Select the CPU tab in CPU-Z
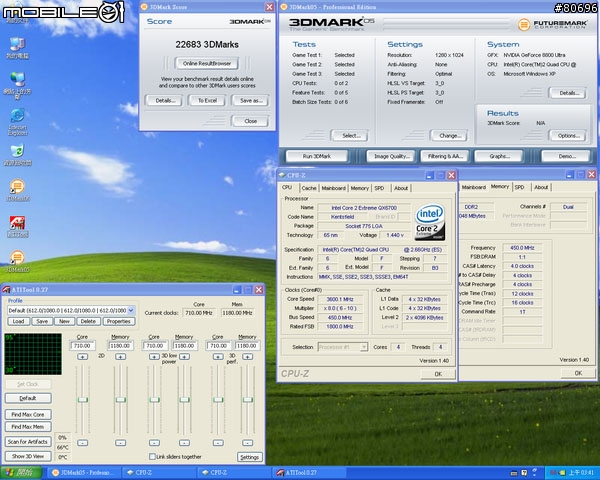This screenshot has width=600, height=480. click(x=287, y=188)
